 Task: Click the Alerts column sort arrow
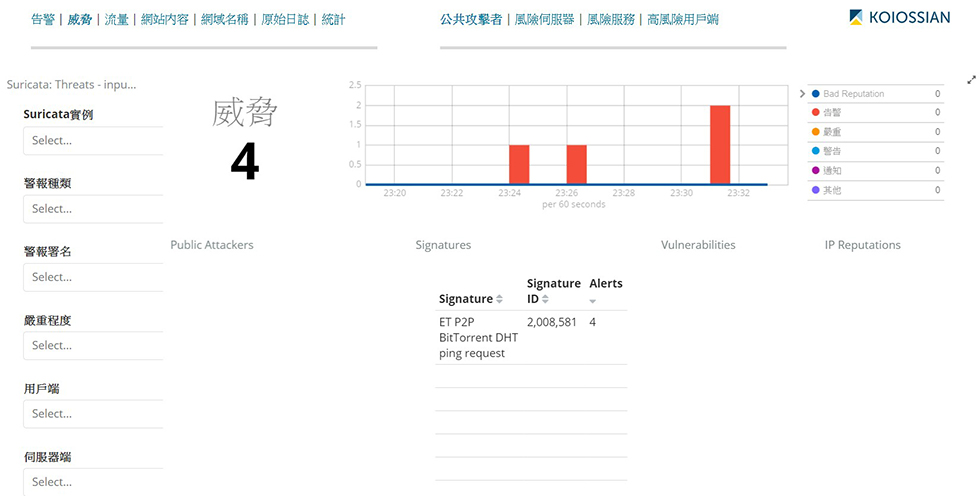click(x=593, y=301)
